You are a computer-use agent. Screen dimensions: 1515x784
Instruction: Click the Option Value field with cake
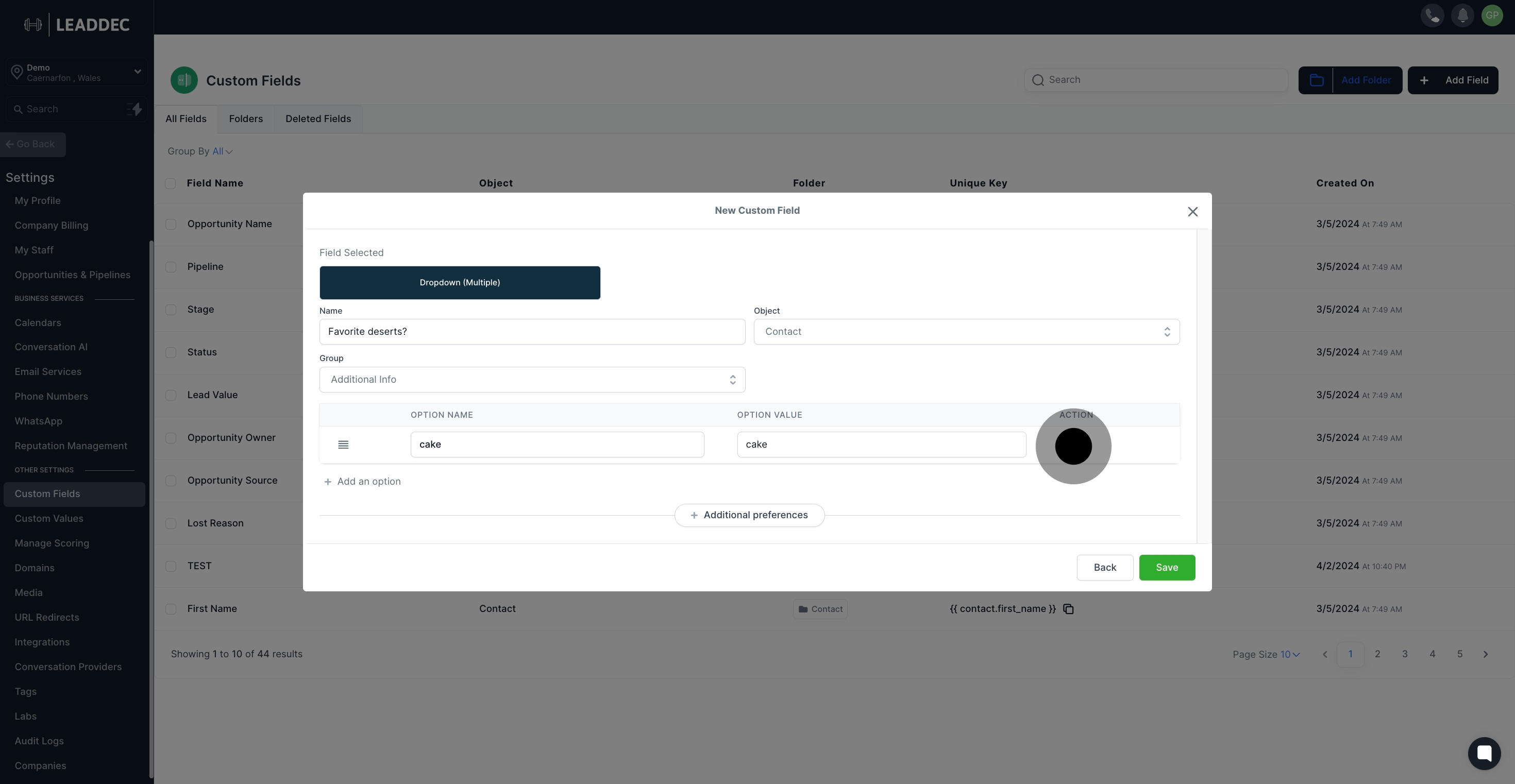pos(882,445)
